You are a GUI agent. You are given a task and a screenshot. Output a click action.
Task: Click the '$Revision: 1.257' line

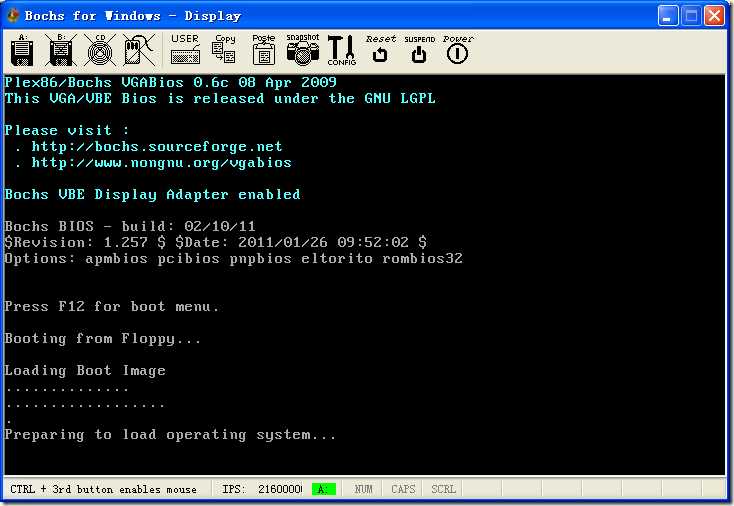(216, 242)
